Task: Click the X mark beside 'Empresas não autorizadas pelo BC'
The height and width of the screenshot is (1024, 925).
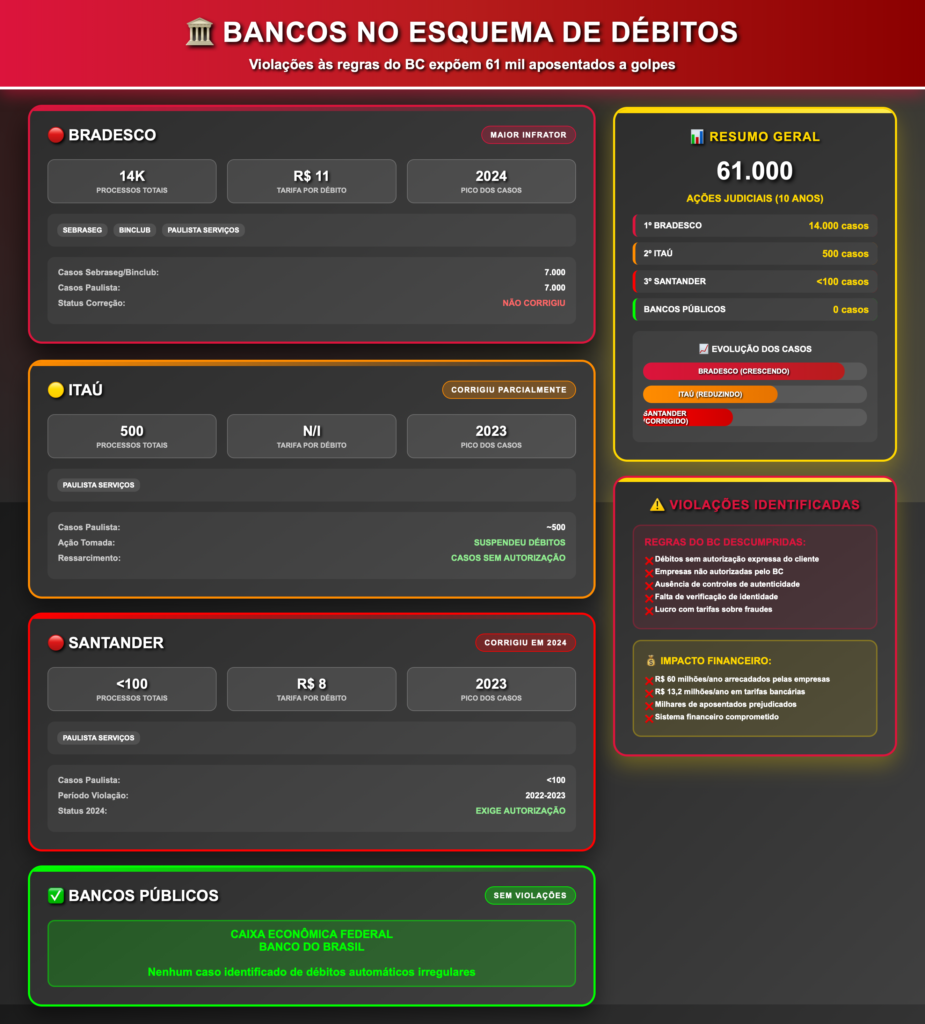Action: (x=649, y=573)
